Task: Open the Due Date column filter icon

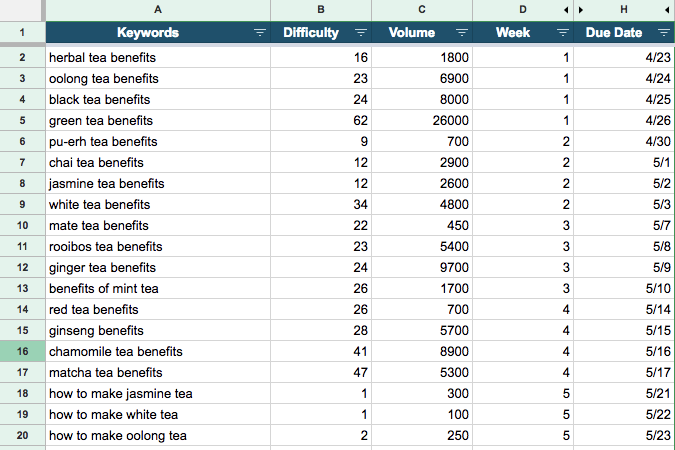Action: pos(664,32)
